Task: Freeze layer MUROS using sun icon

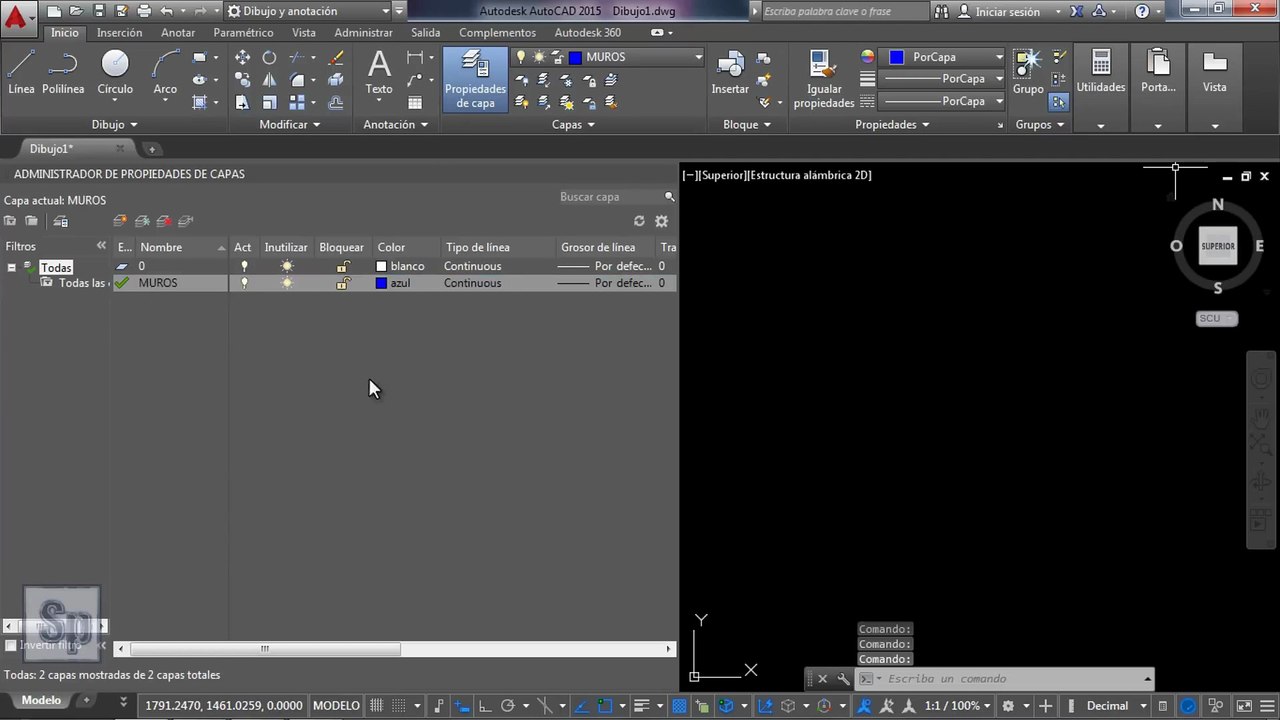Action: pos(287,284)
